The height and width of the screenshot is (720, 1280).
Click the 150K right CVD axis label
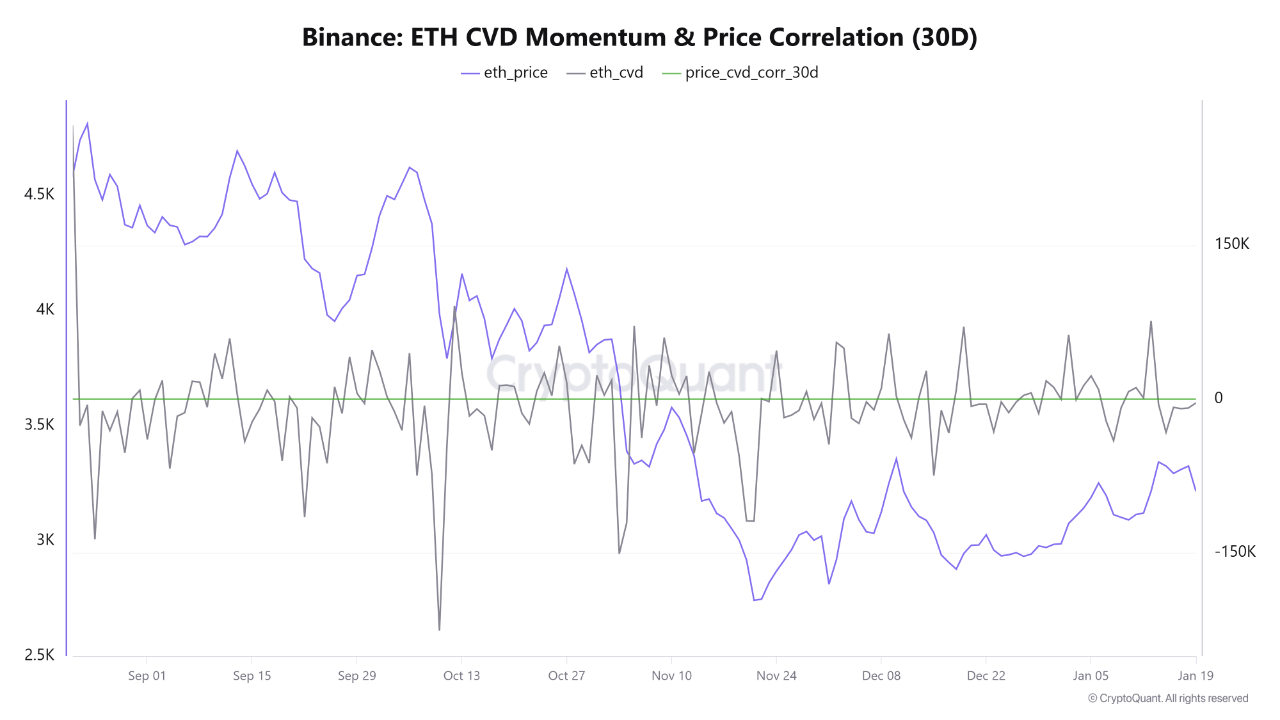point(1232,244)
